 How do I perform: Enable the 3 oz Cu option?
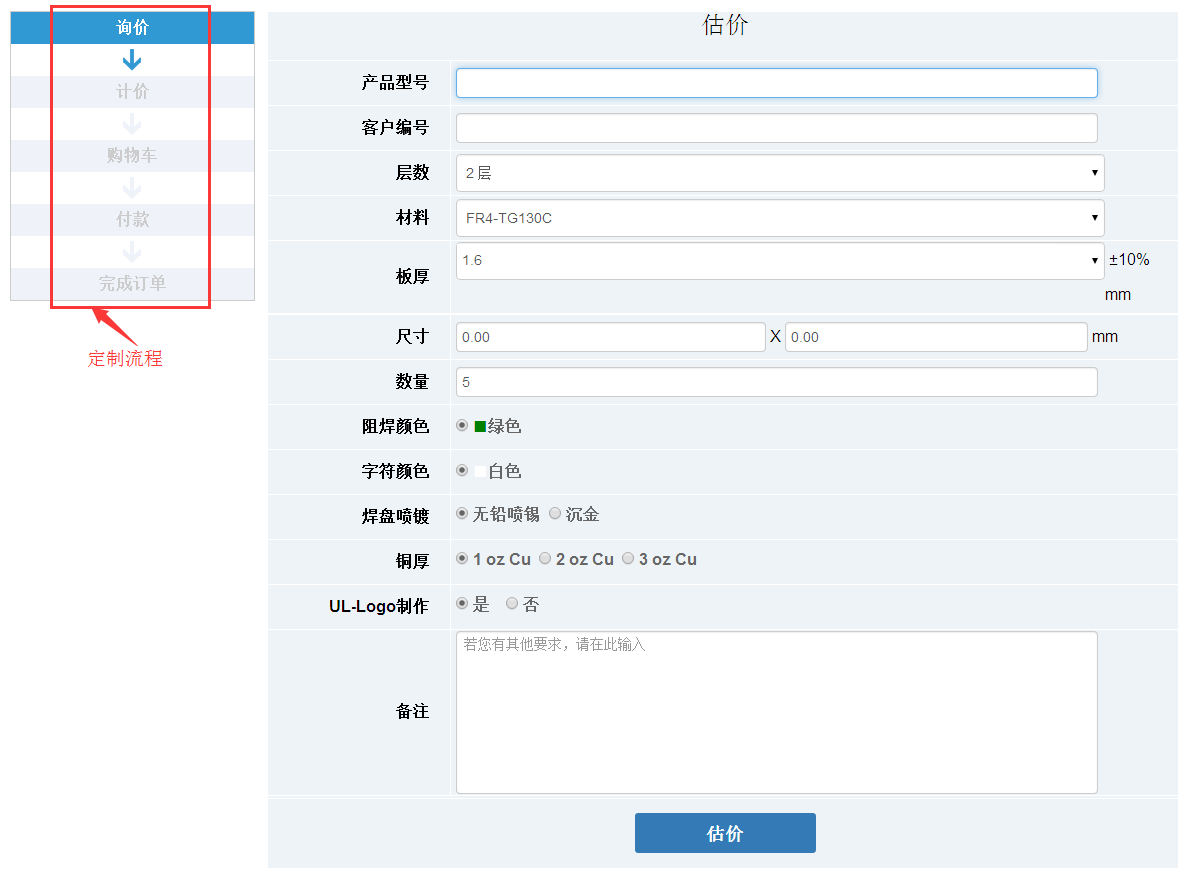628,559
